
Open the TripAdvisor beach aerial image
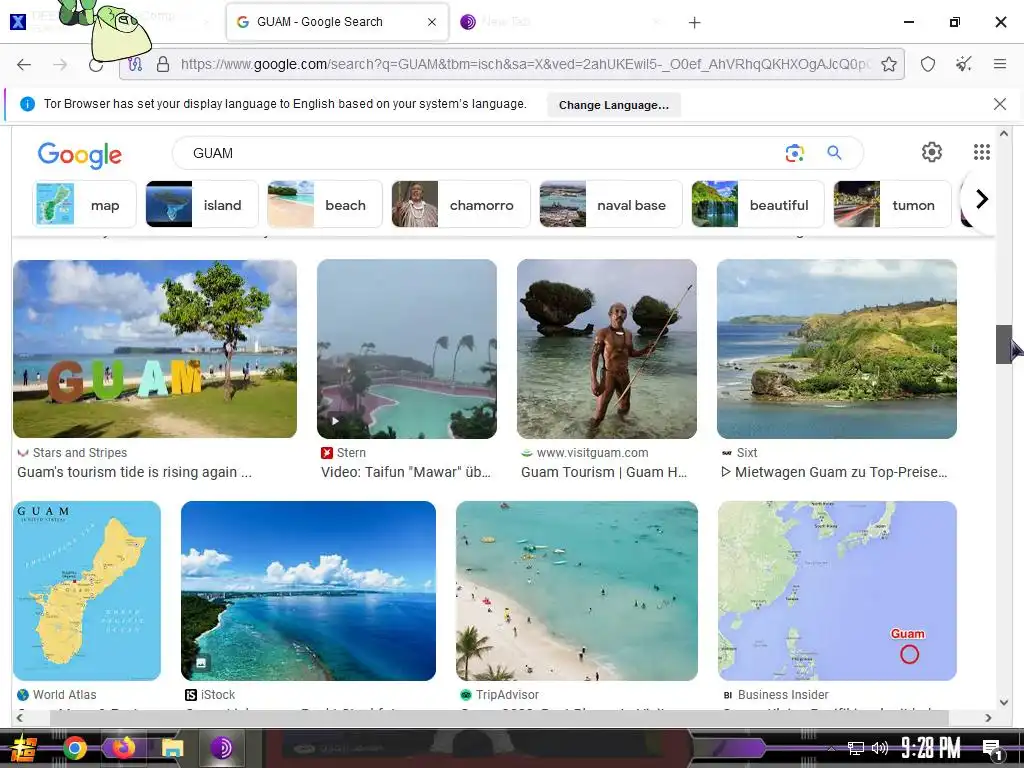[577, 591]
